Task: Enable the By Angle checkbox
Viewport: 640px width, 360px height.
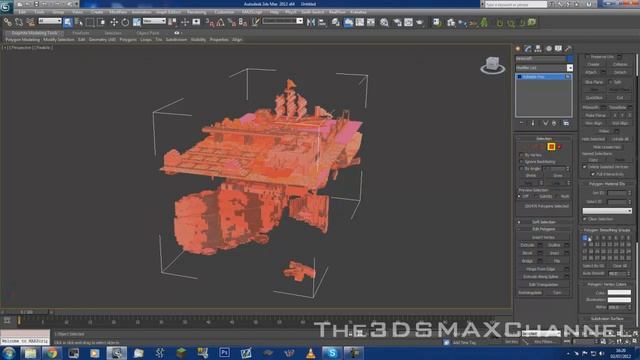Action: point(521,168)
